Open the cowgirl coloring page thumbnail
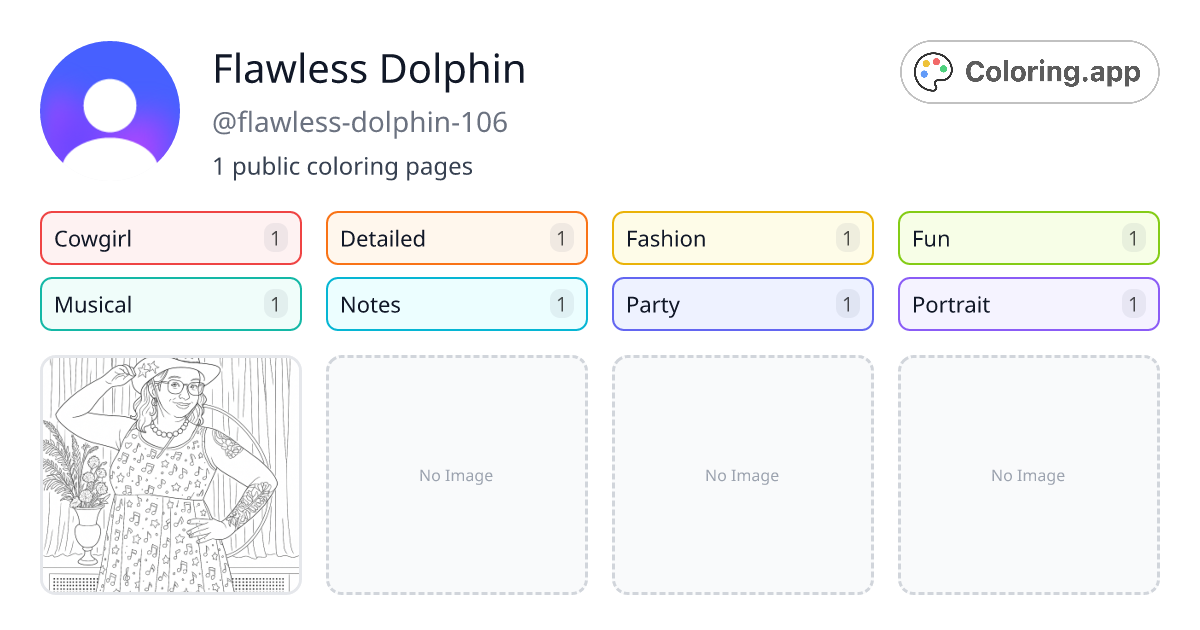This screenshot has width=1200, height=630. click(x=170, y=476)
